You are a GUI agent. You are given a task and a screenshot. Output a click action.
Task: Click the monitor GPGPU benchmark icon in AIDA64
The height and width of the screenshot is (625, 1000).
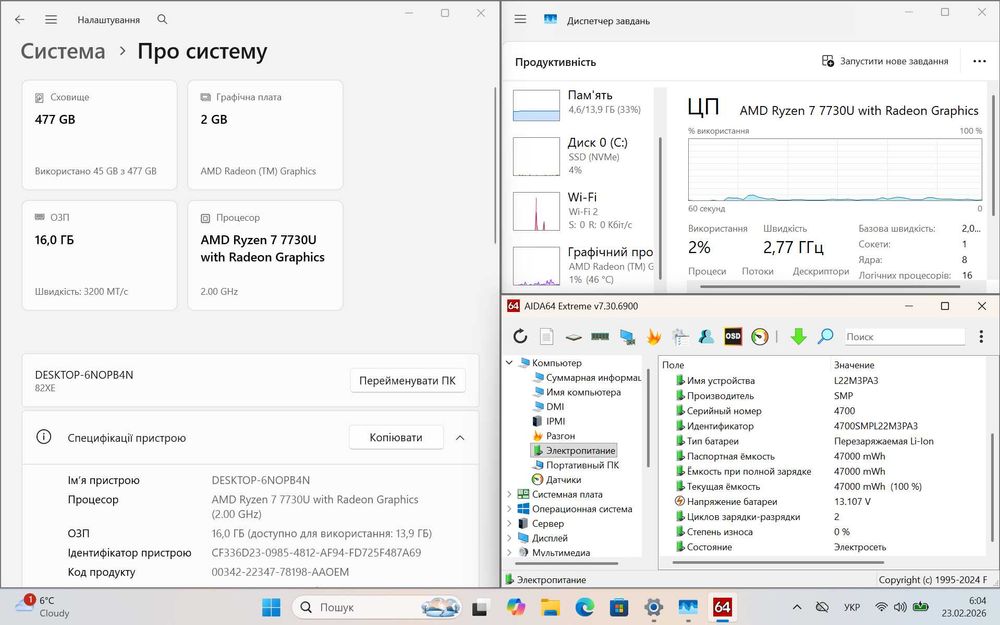(627, 337)
